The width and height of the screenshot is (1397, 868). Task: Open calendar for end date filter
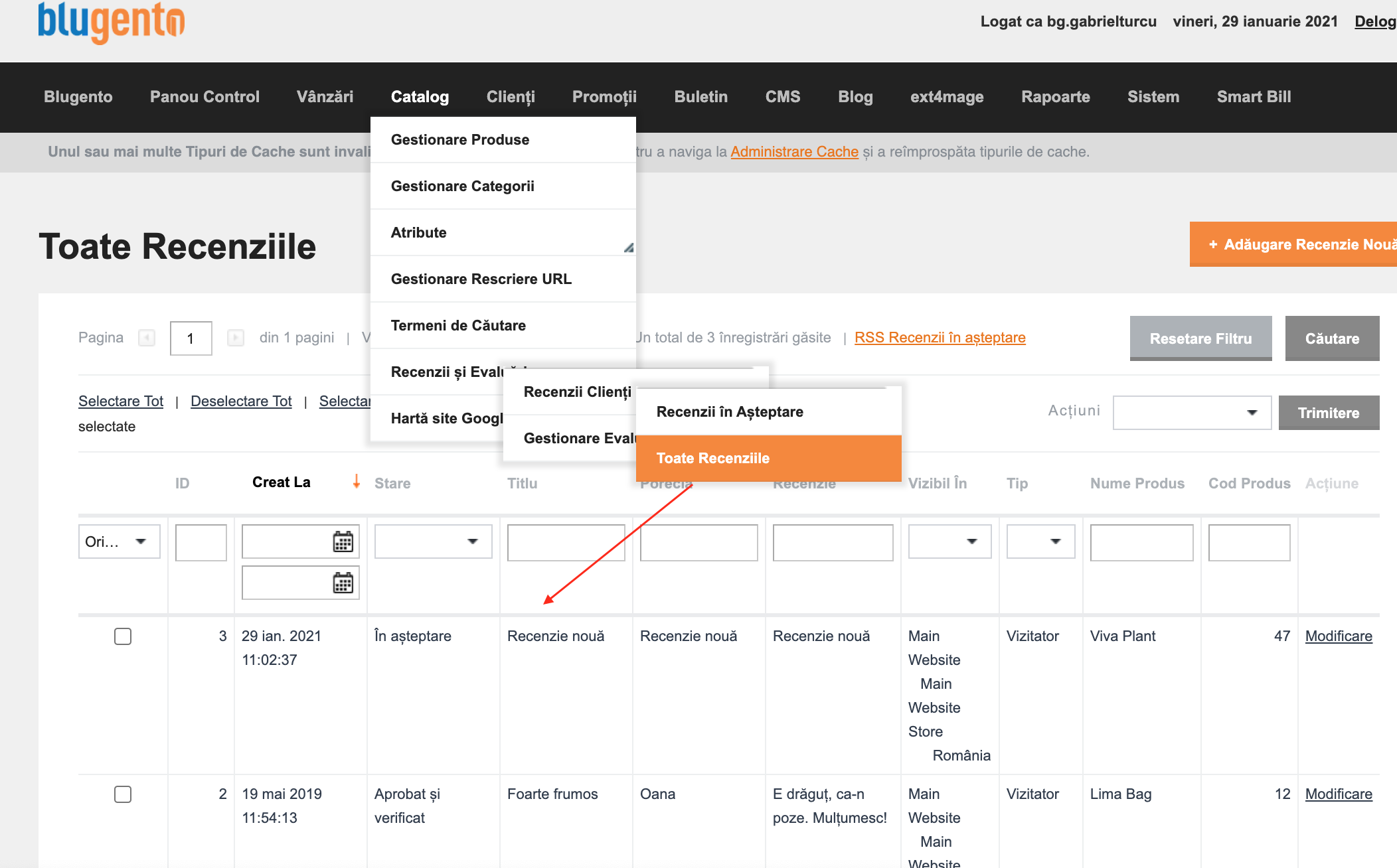pos(343,583)
